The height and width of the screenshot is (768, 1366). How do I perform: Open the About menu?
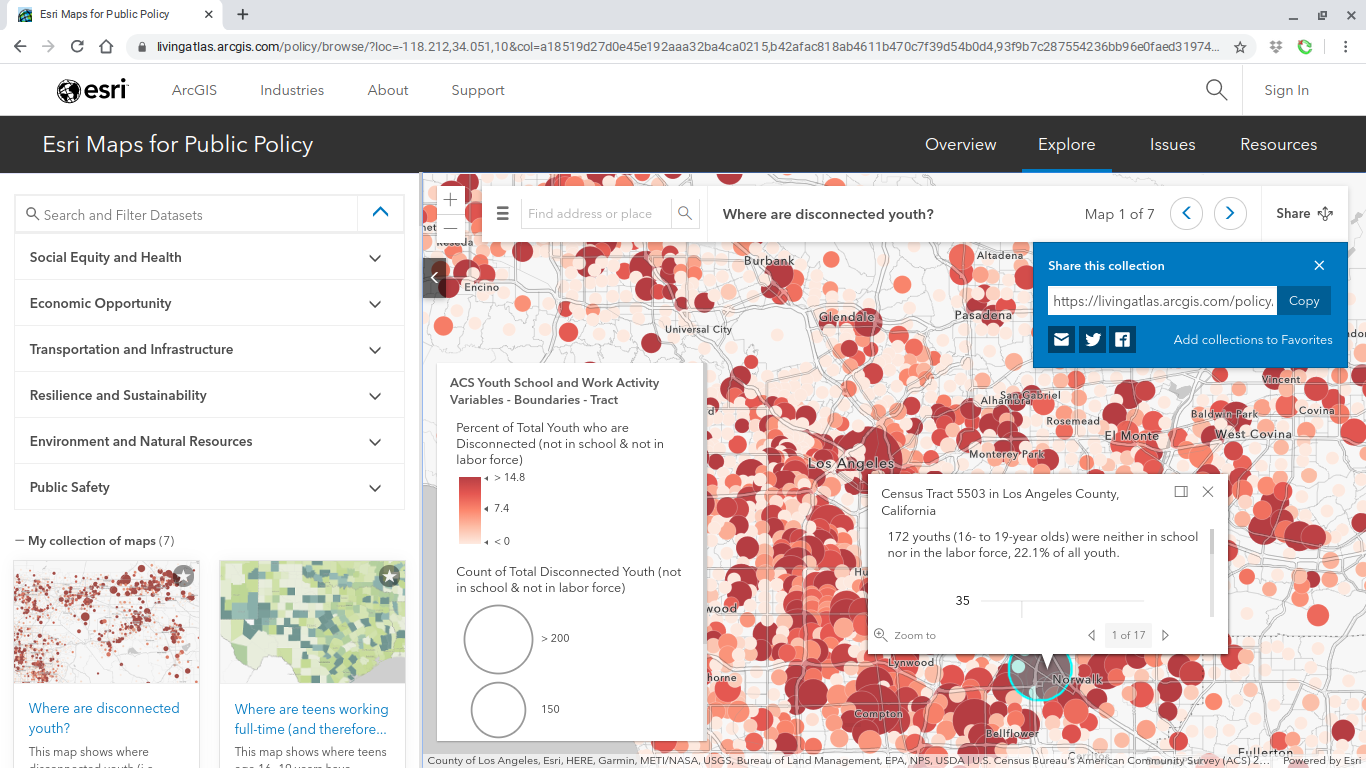coord(388,90)
